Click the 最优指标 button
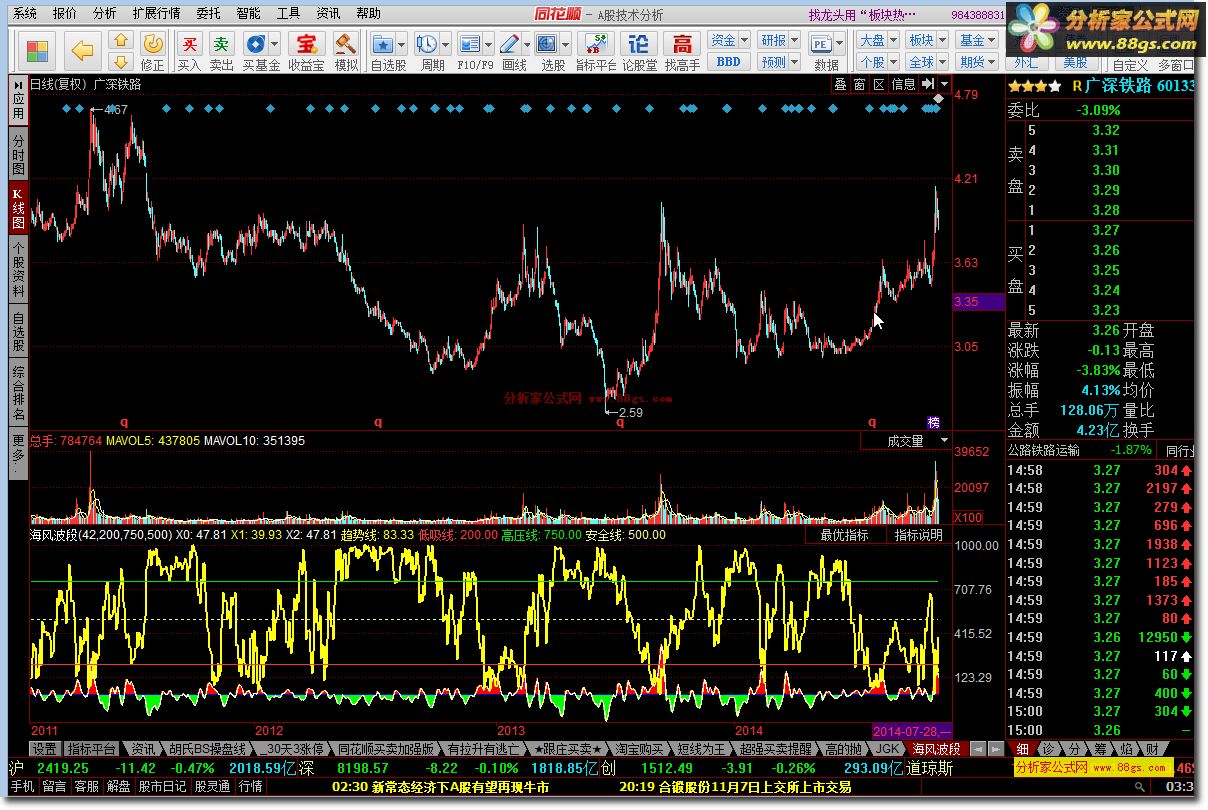This screenshot has height=810, width=1208. (845, 536)
